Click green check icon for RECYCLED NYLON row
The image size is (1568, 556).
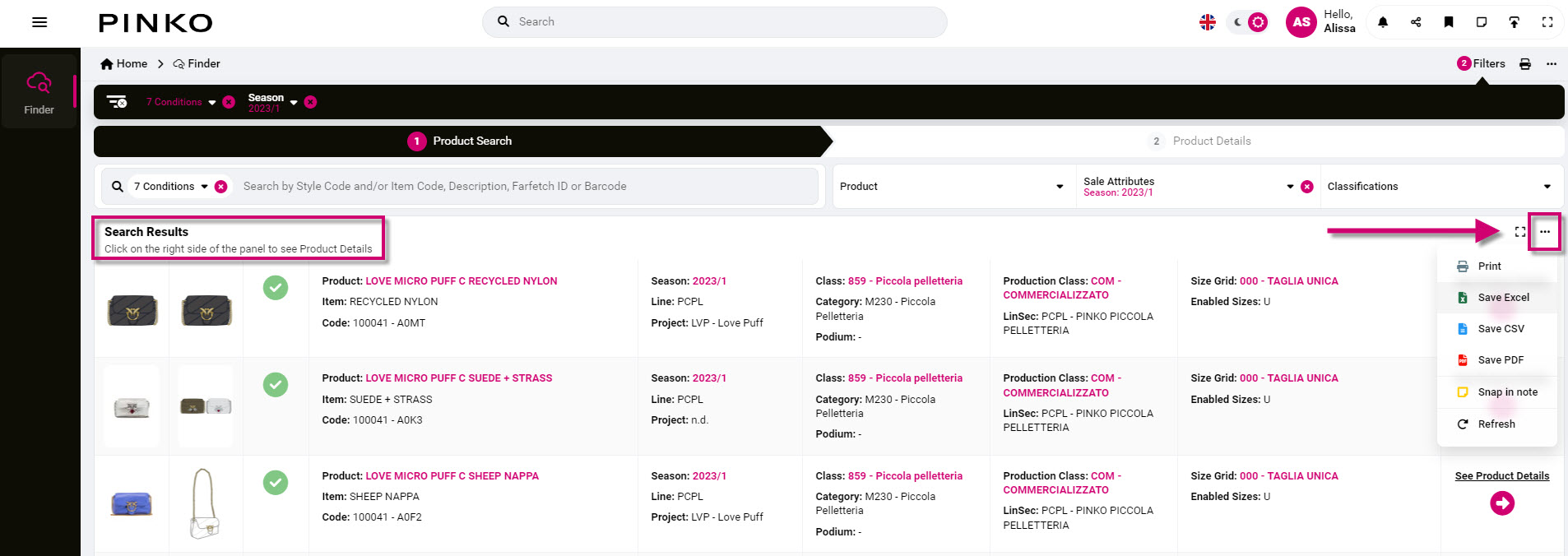pos(276,288)
